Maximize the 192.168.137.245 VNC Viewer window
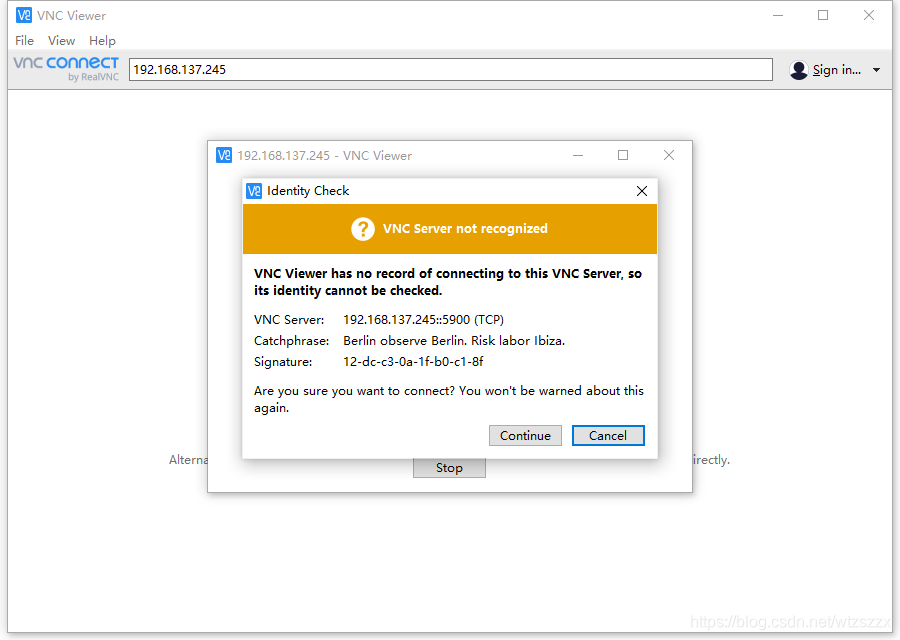The image size is (900, 640). click(623, 156)
